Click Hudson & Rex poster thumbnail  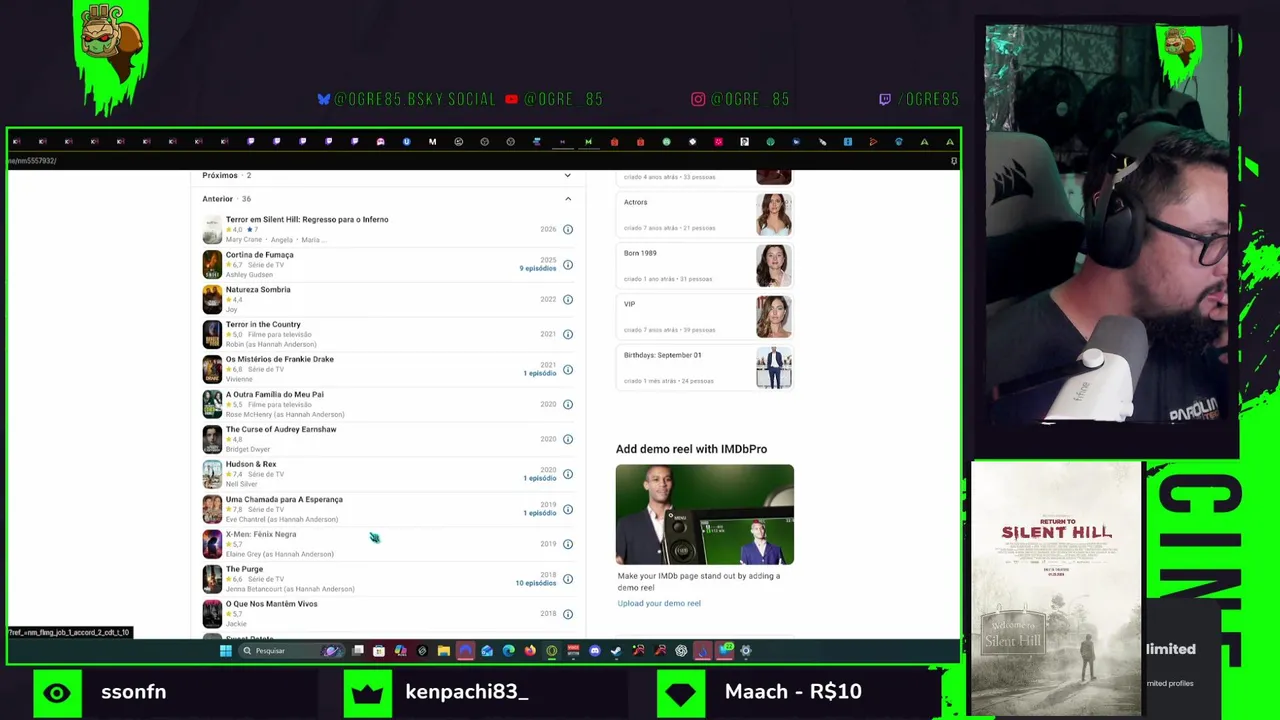212,474
